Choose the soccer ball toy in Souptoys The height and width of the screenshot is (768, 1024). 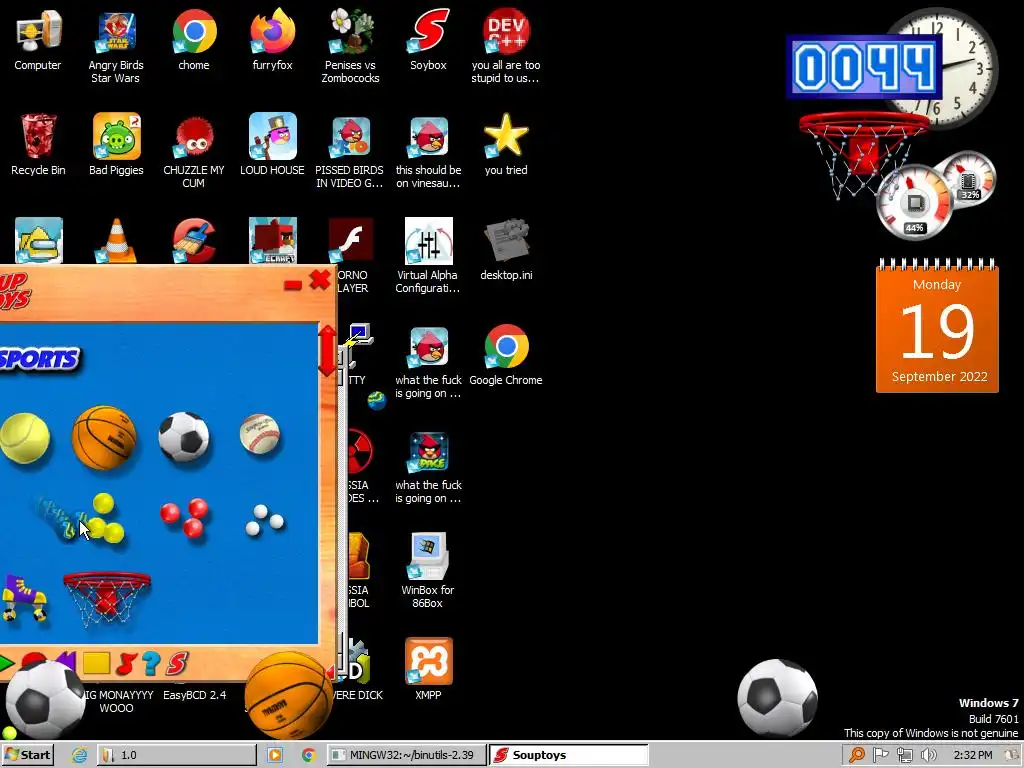(184, 436)
